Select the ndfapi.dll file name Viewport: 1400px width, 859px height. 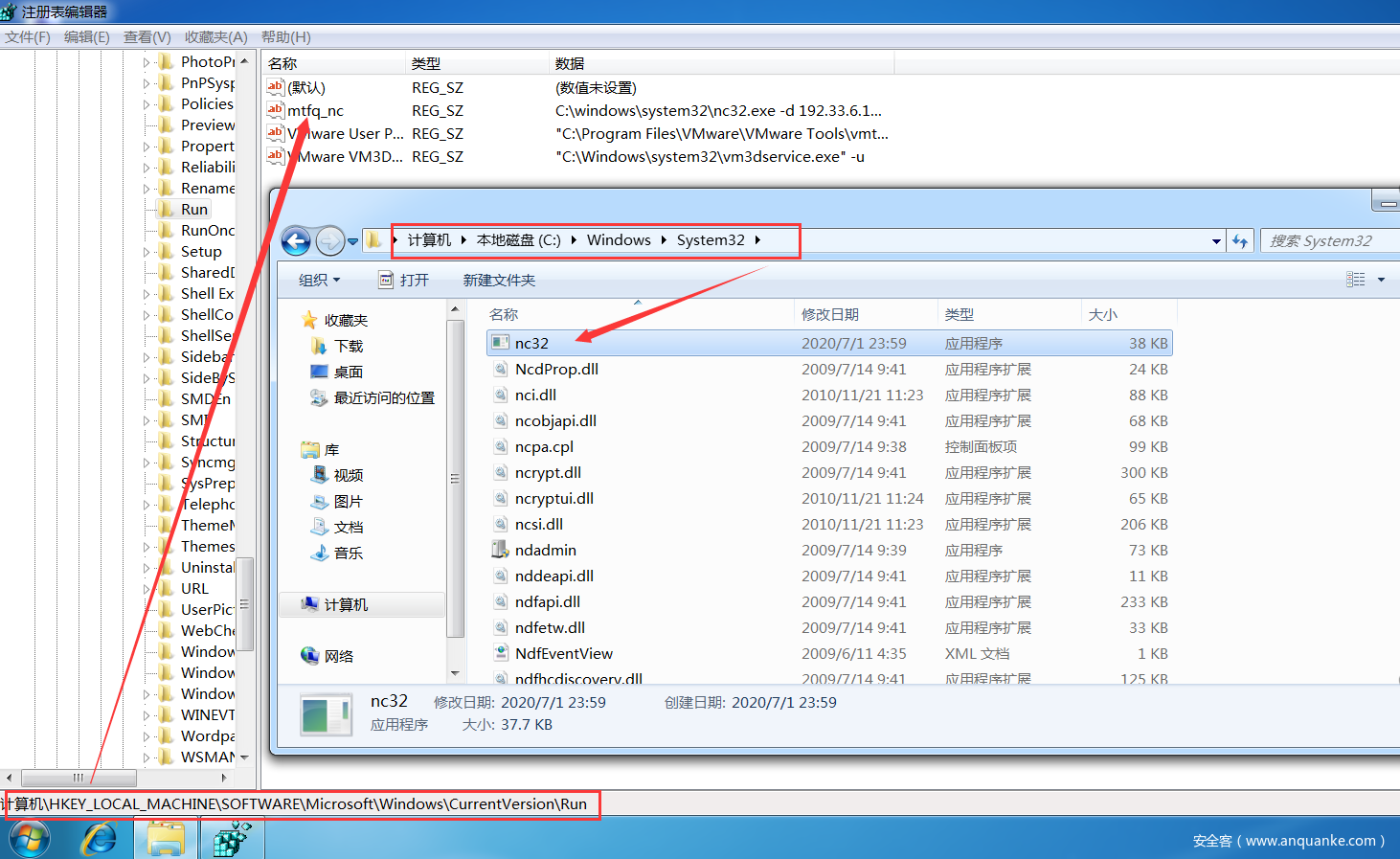pos(548,601)
